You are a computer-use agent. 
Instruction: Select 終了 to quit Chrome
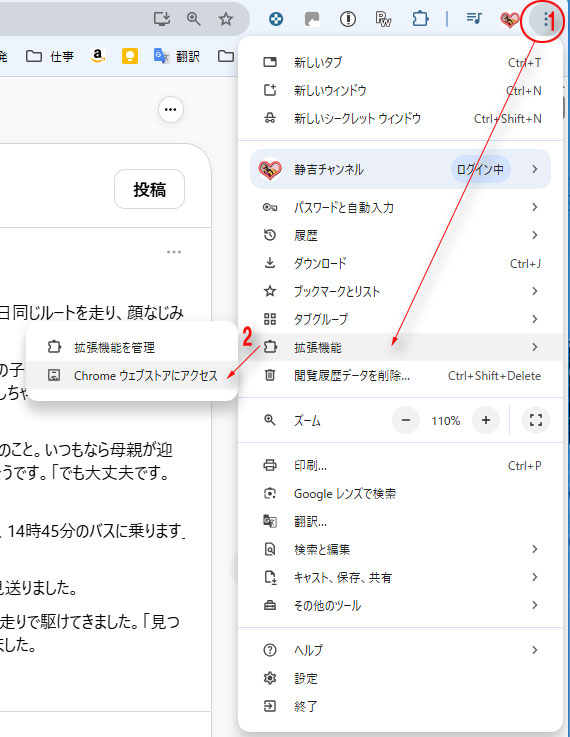[400, 706]
